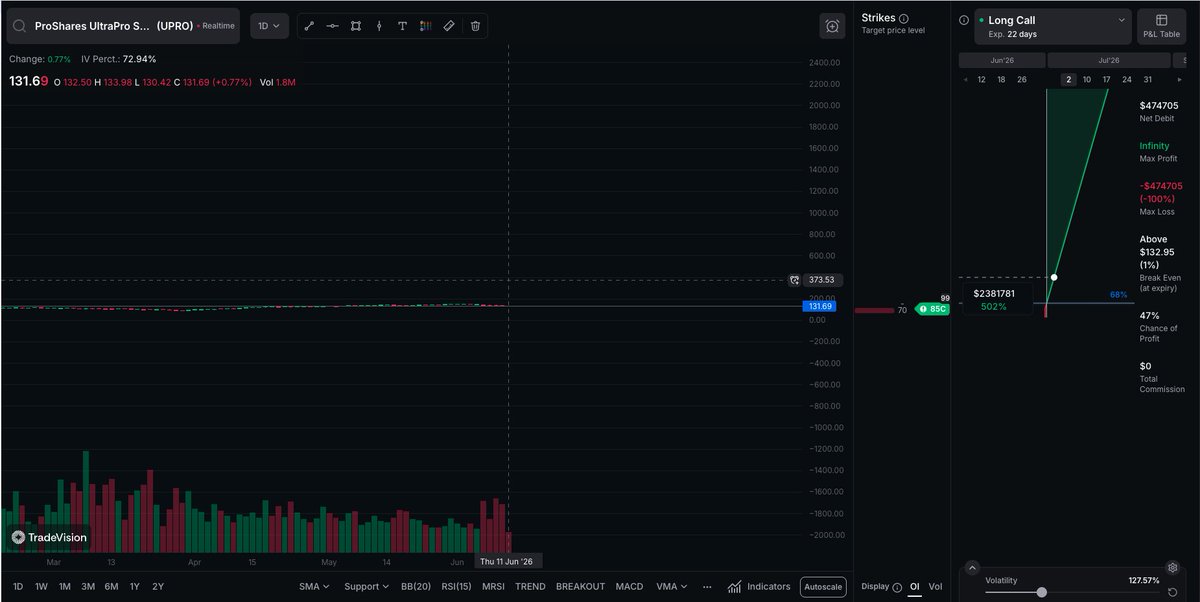Open the price alert clock icon
1200x602 pixels.
[x=832, y=27]
